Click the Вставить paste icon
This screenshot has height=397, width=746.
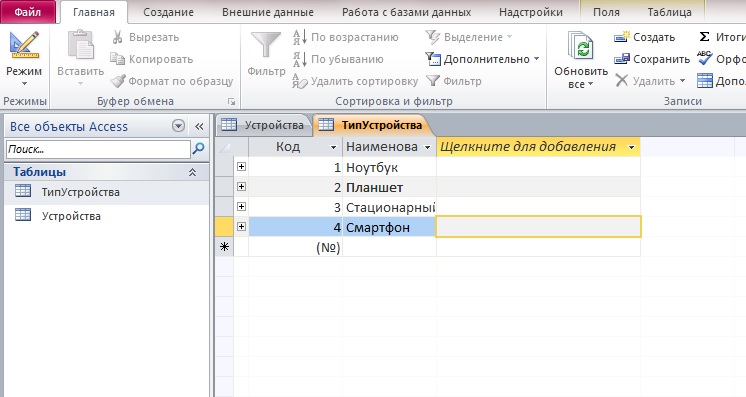(x=80, y=45)
